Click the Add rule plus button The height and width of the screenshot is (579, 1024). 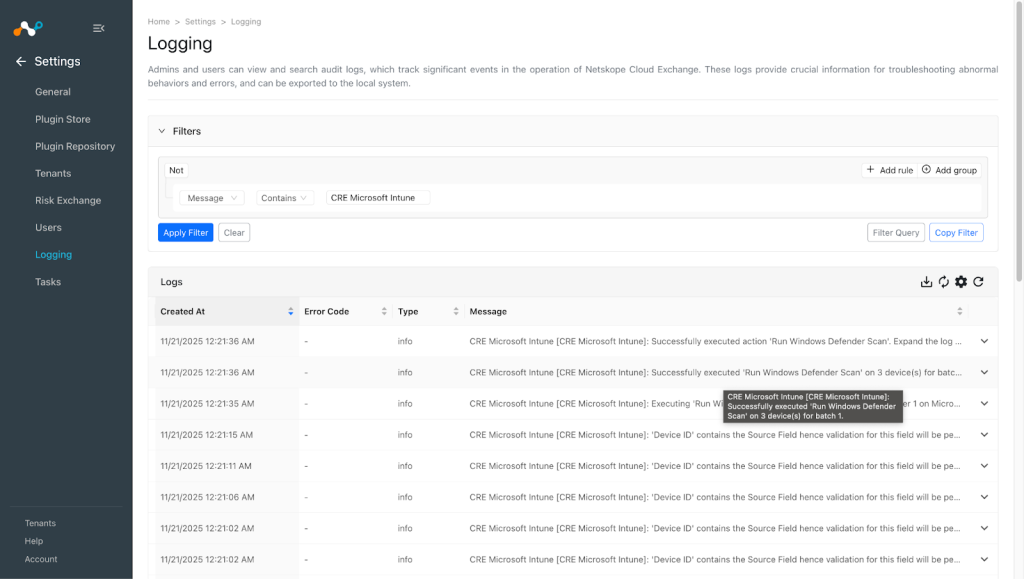(889, 170)
